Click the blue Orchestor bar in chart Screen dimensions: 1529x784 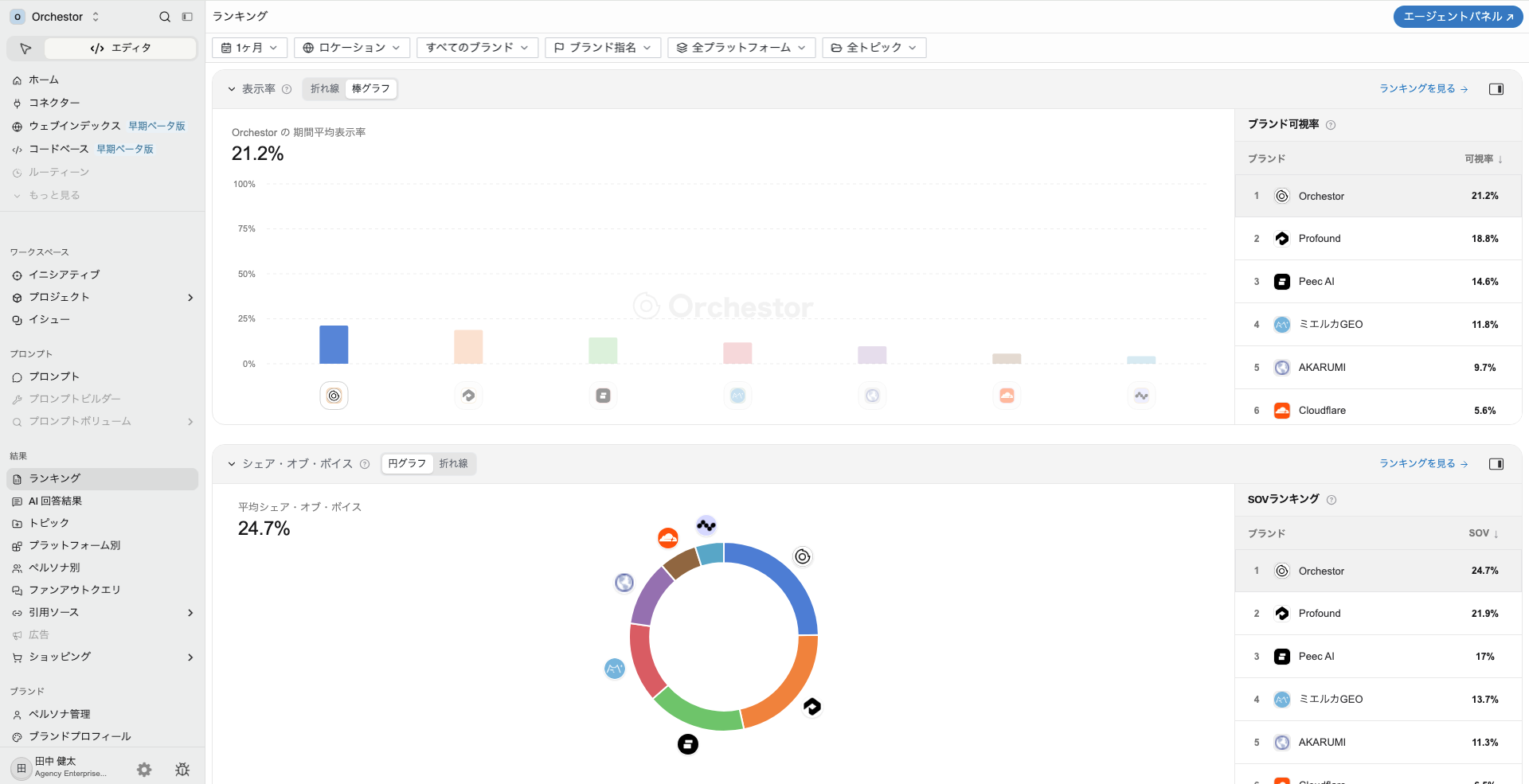[334, 345]
